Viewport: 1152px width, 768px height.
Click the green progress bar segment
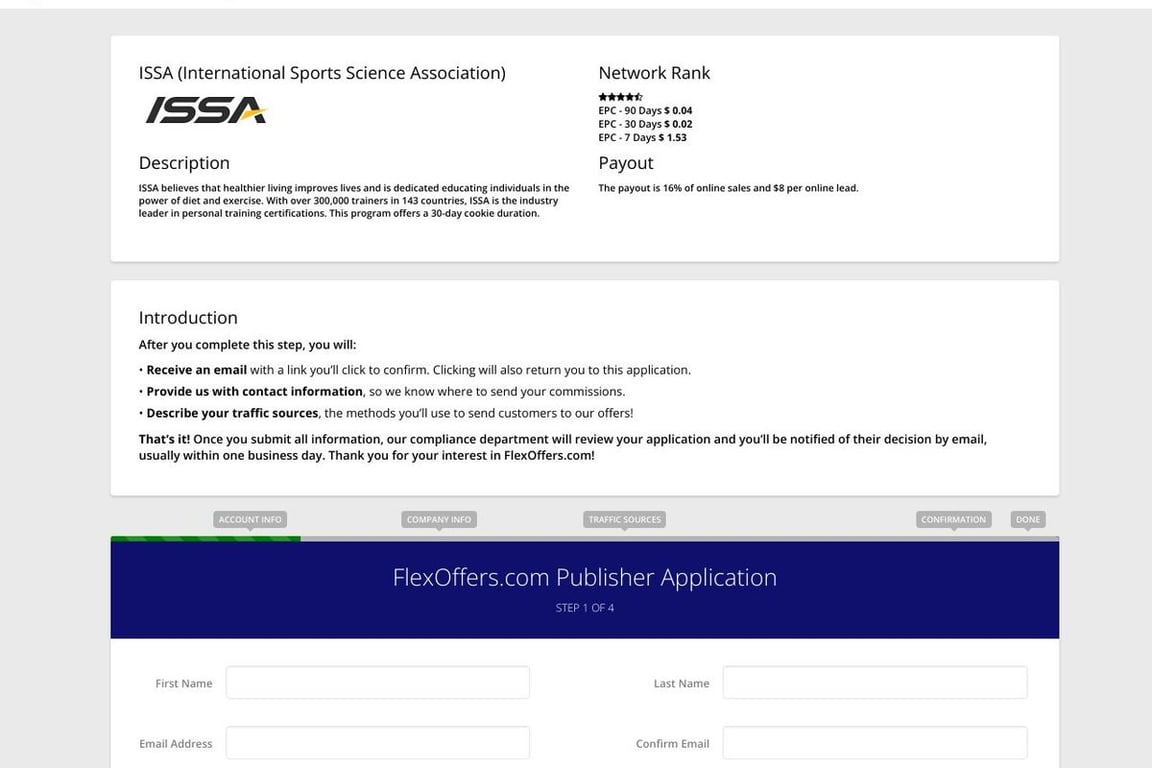click(x=205, y=538)
